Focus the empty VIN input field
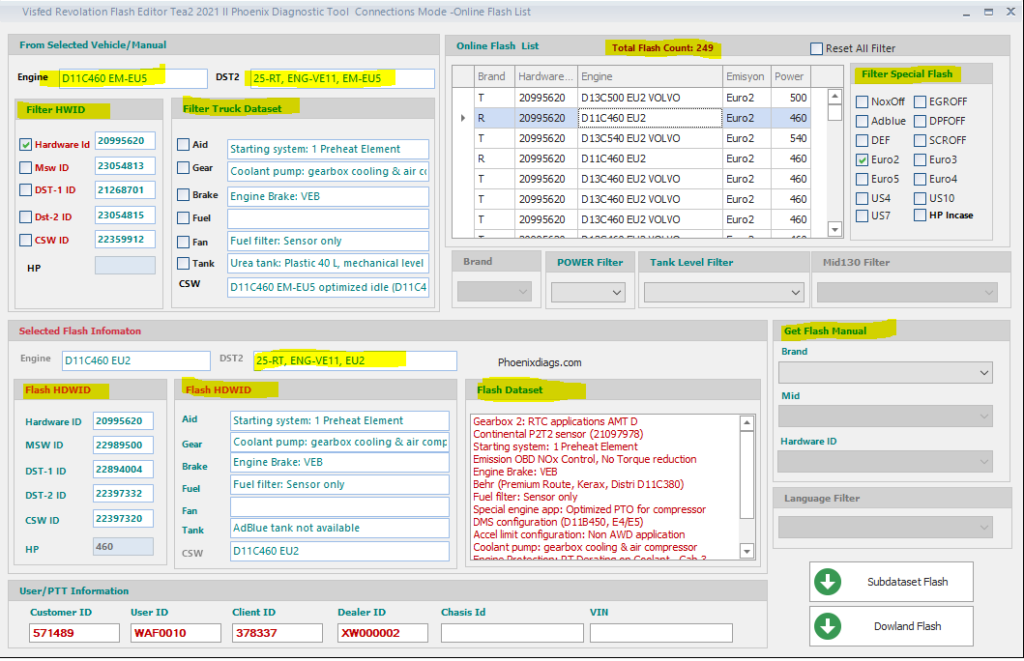Viewport: 1024px width, 661px height. point(661,633)
